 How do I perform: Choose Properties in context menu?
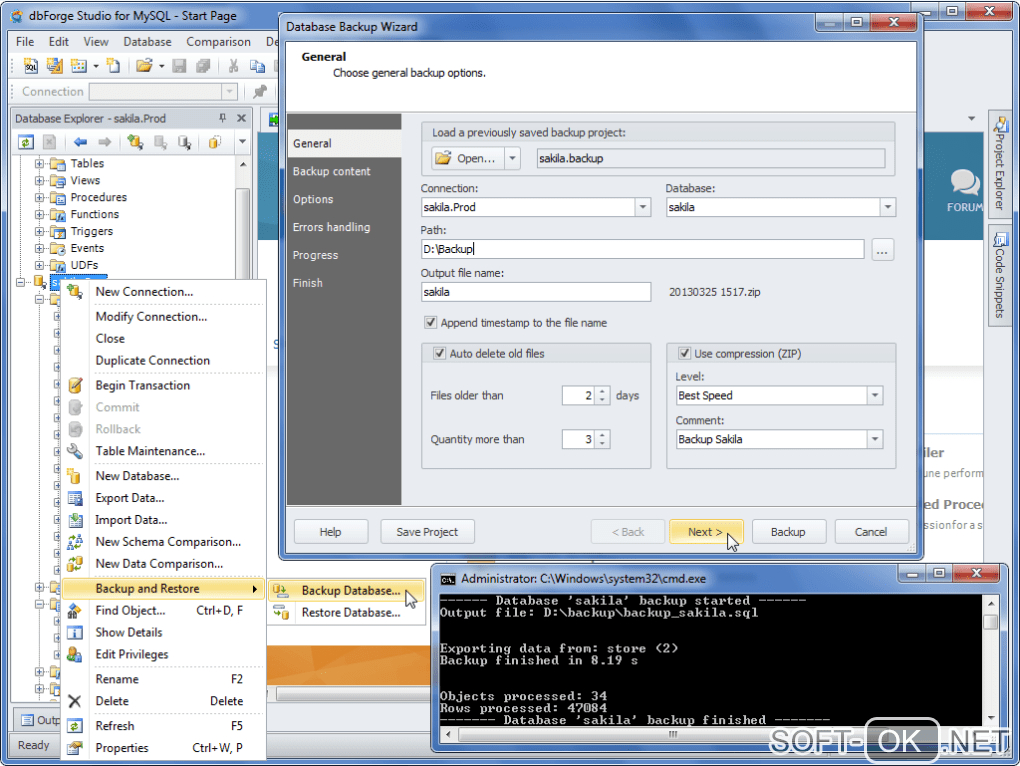click(x=164, y=748)
